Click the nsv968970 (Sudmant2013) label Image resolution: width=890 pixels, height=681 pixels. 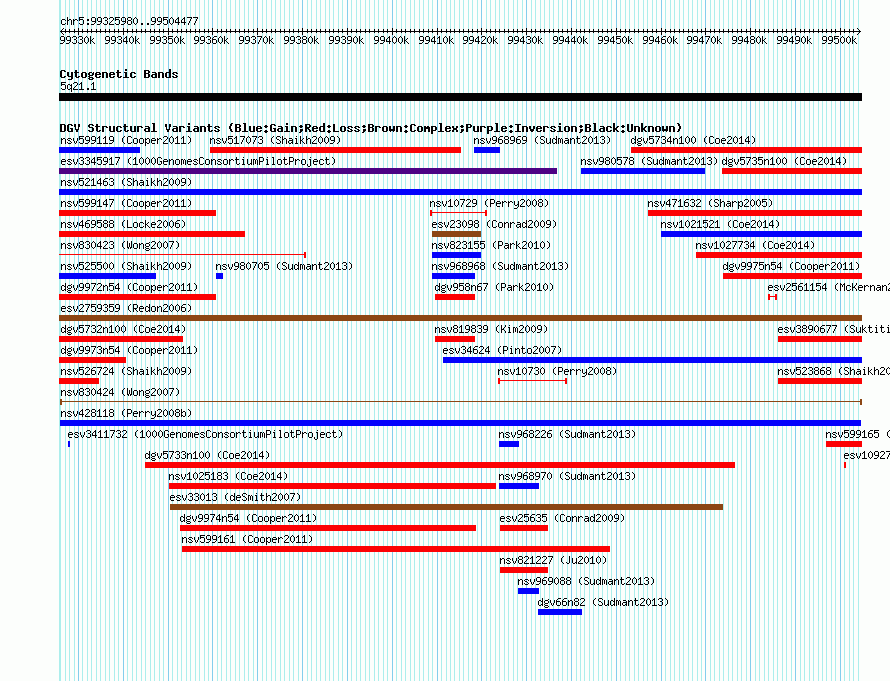click(x=567, y=476)
